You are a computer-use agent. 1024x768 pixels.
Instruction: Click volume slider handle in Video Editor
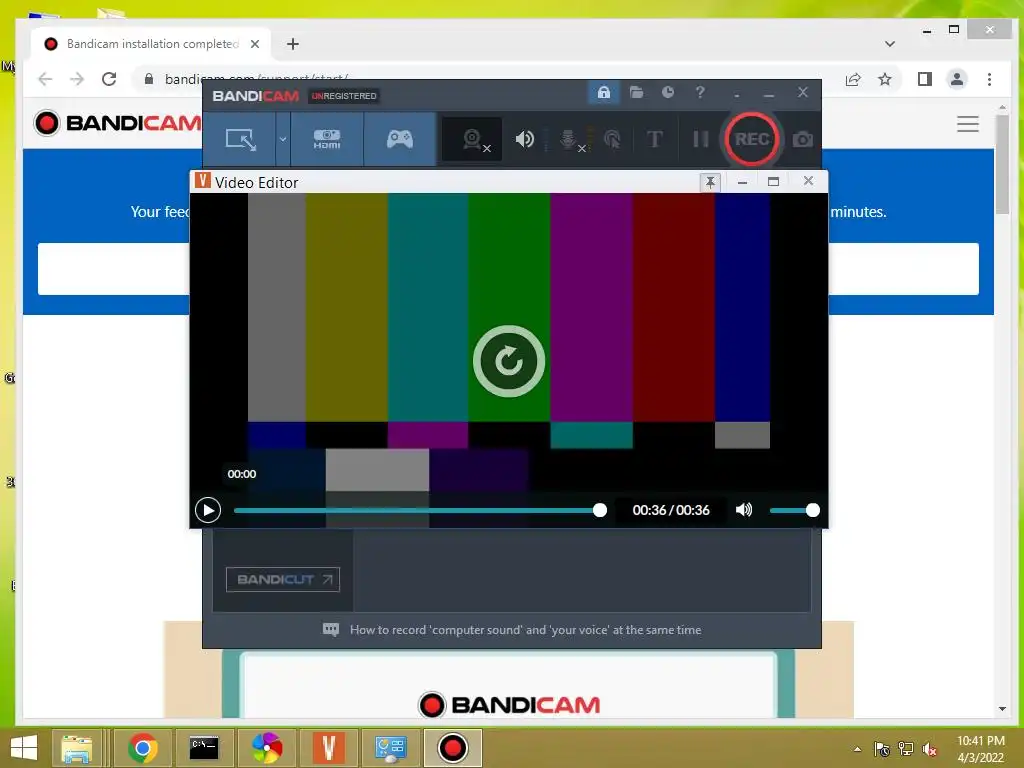pos(812,510)
